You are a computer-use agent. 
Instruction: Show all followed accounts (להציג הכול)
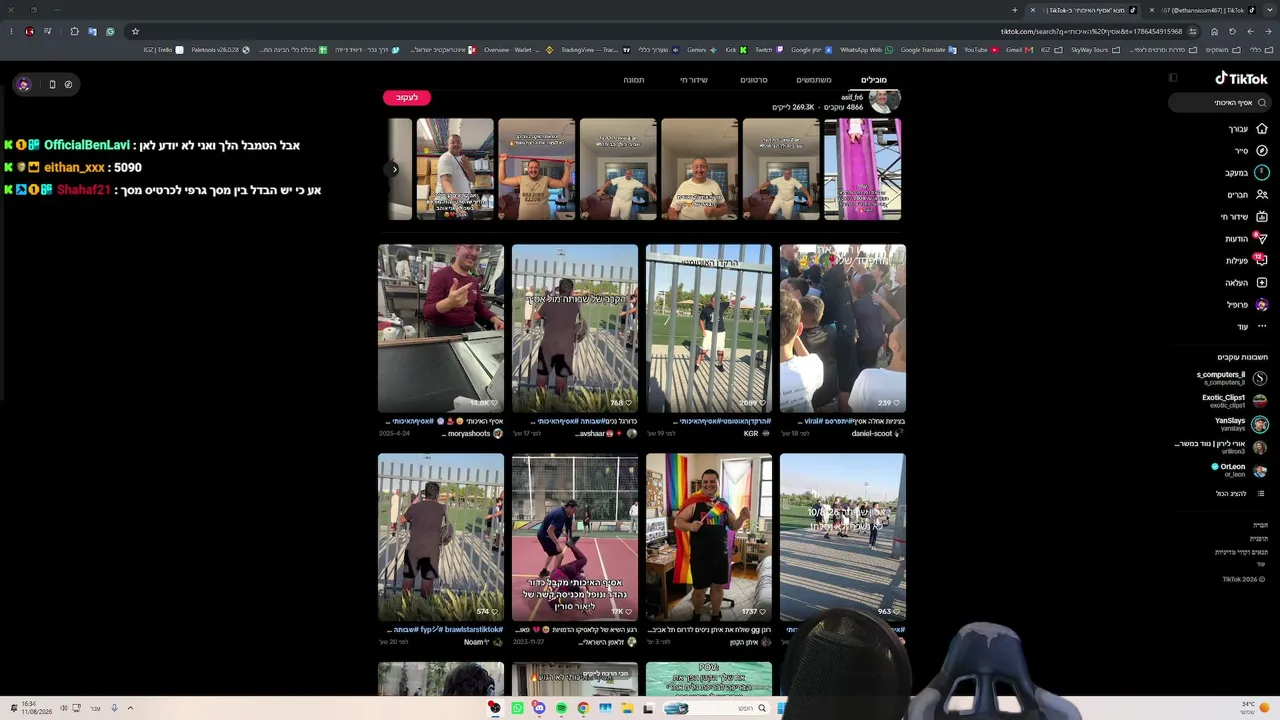point(1238,493)
